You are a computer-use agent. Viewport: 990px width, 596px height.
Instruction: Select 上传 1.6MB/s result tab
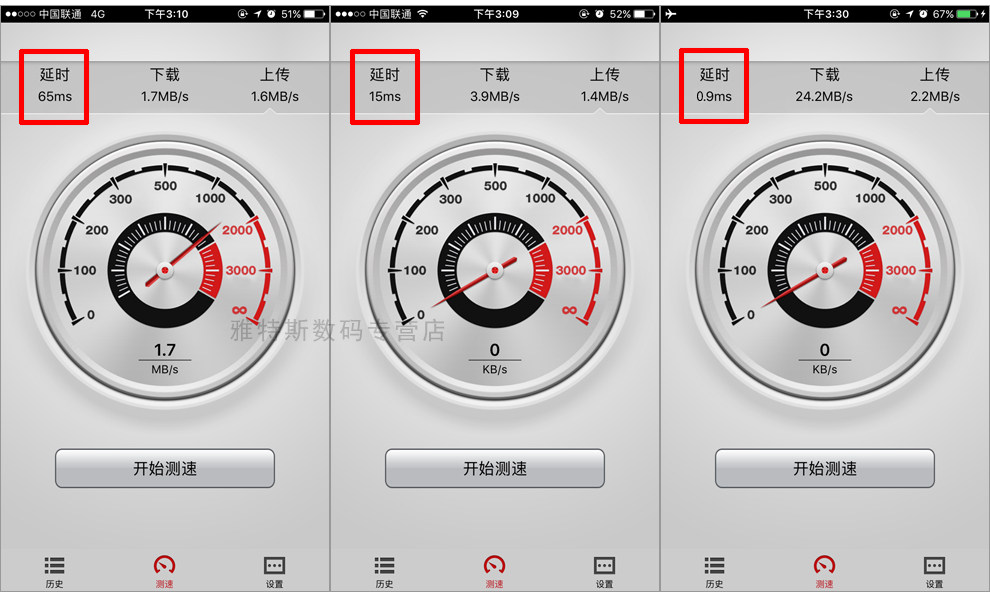point(275,85)
